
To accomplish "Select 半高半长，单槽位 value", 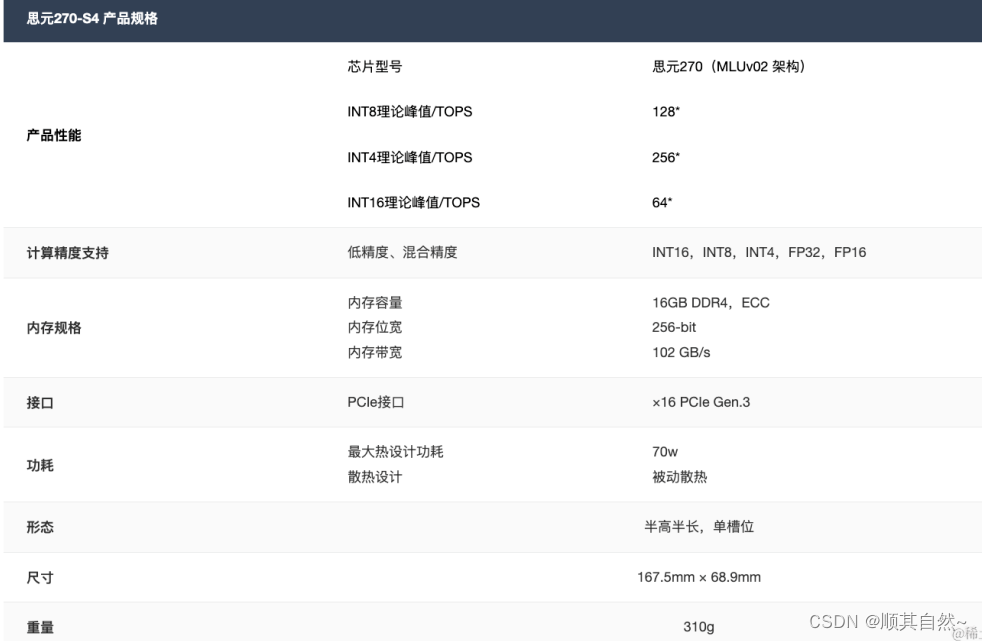I will [699, 526].
